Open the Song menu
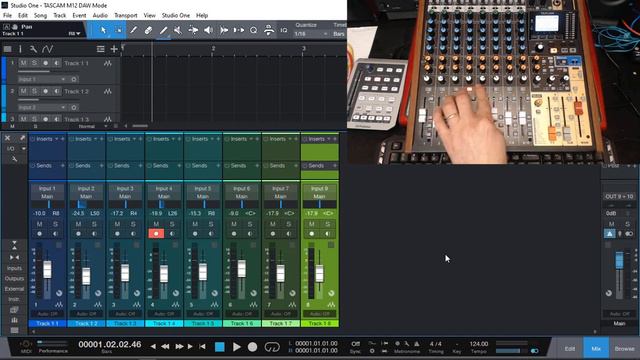This screenshot has height=360, width=640. click(40, 16)
